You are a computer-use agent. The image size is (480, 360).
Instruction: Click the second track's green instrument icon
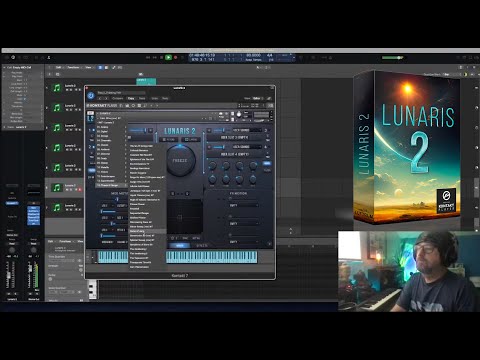coord(57,108)
